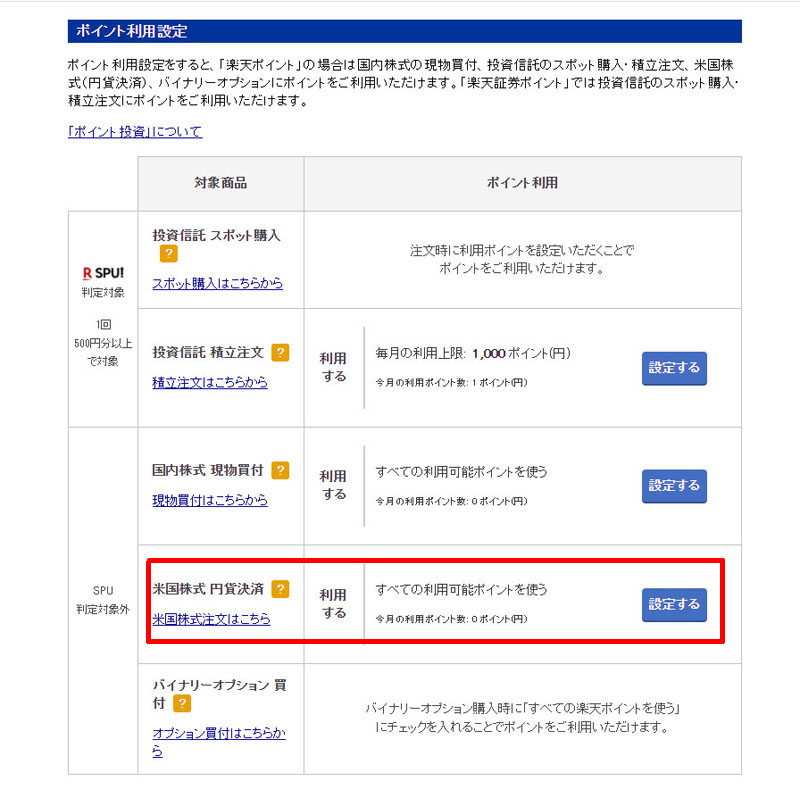Click the question mark beside 国内株式 現物買付
This screenshot has height=798, width=800.
[280, 470]
